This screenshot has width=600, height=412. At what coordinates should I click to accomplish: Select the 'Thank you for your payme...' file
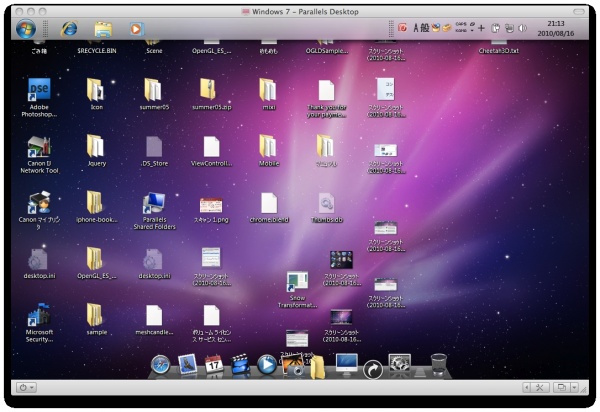[326, 90]
